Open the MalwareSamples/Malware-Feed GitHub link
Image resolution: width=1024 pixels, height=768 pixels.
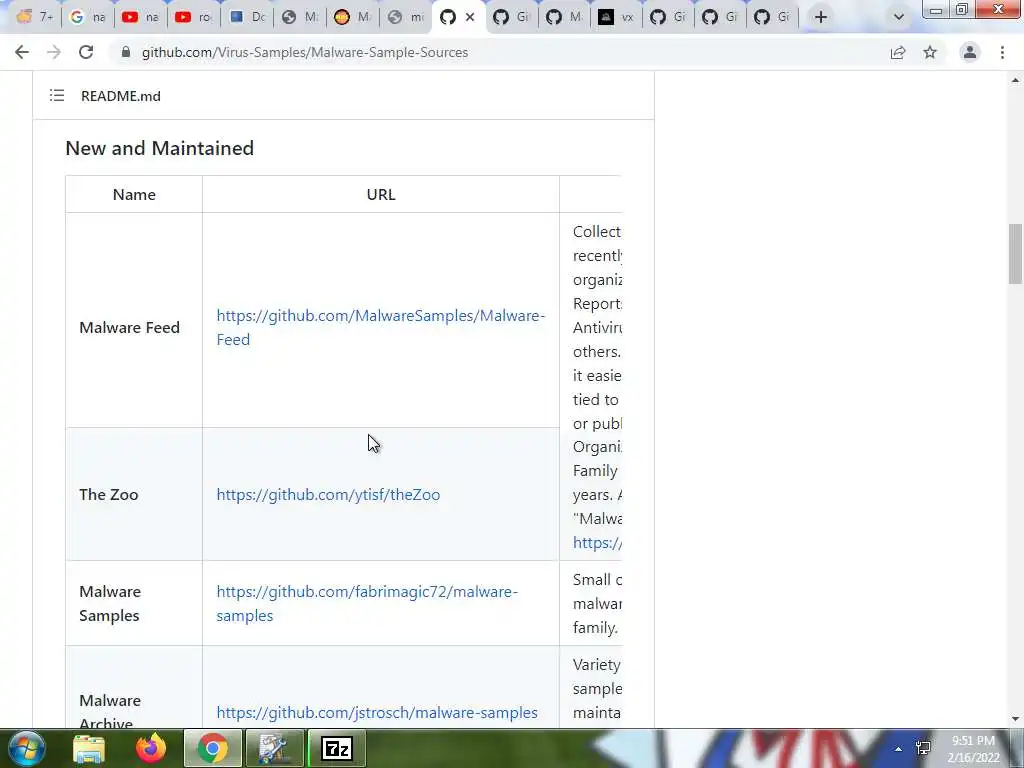pyautogui.click(x=380, y=327)
